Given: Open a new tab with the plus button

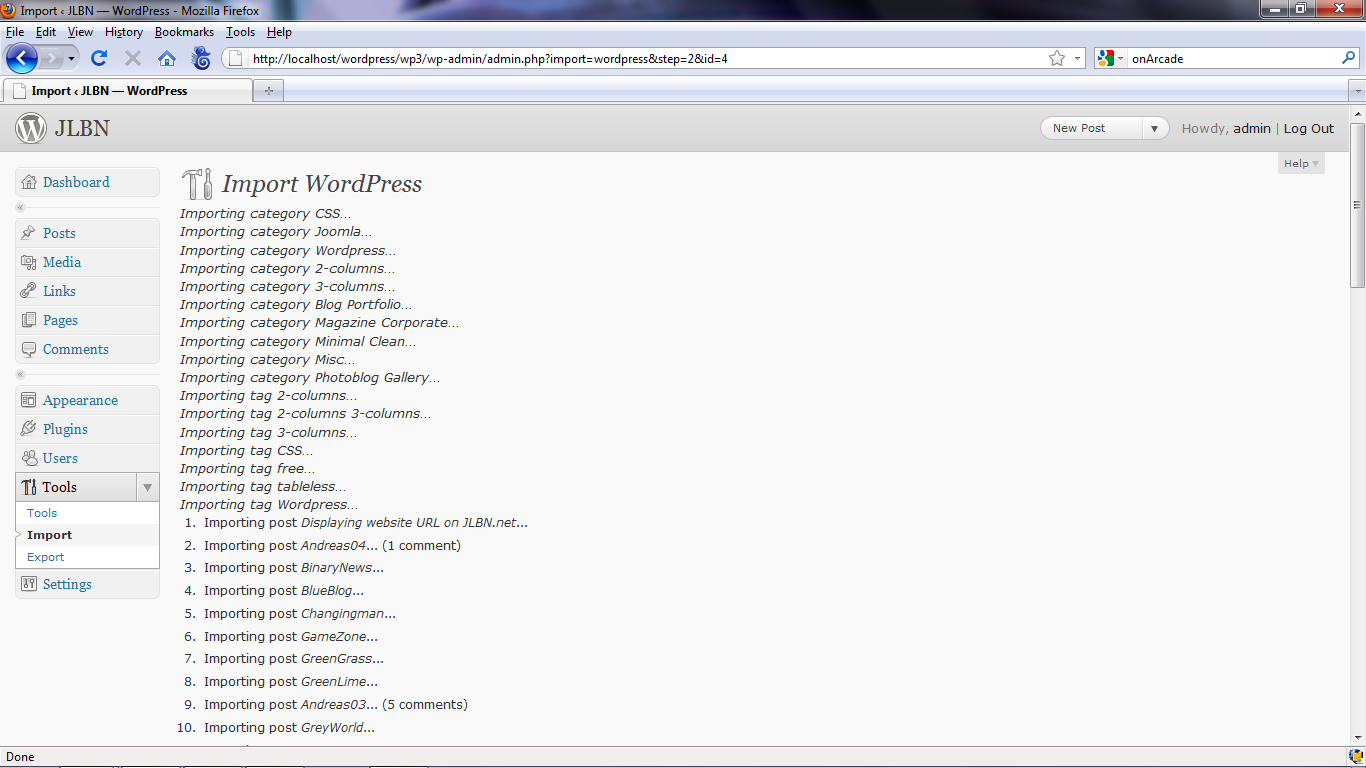Looking at the screenshot, I should click(268, 91).
